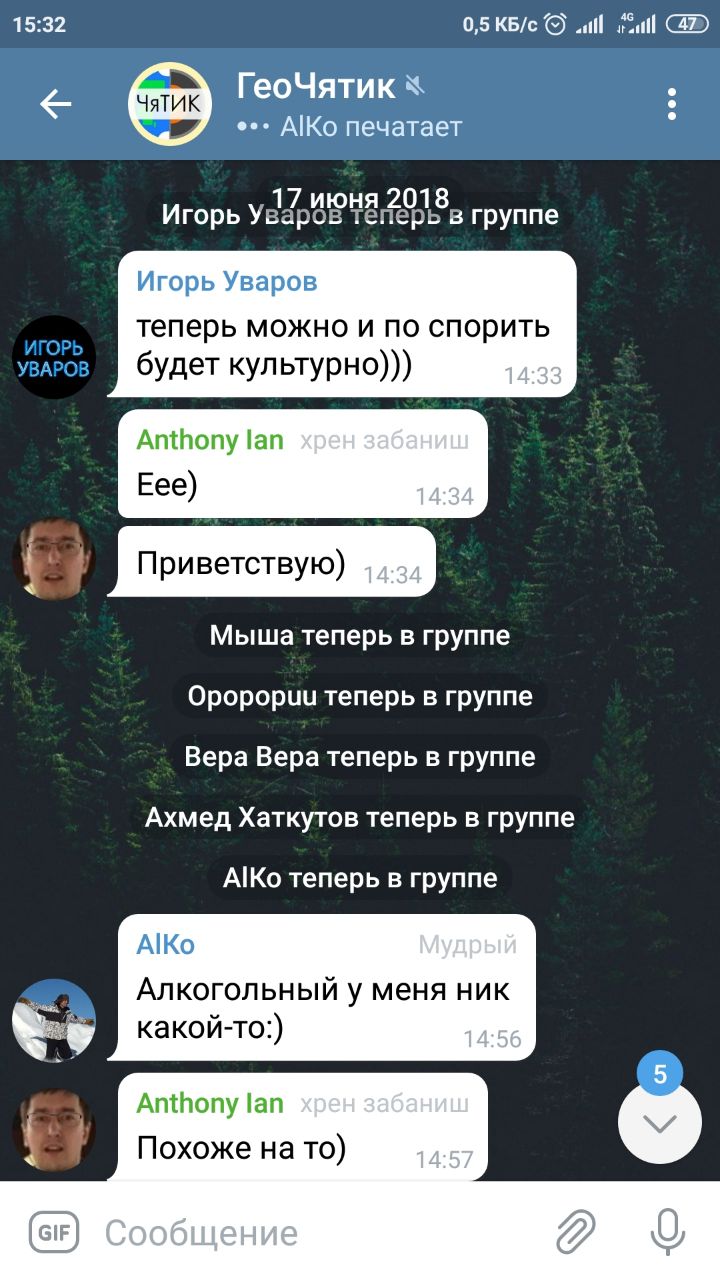Click the message input field Сообщение
This screenshot has height=1280, width=720.
coord(320,1232)
